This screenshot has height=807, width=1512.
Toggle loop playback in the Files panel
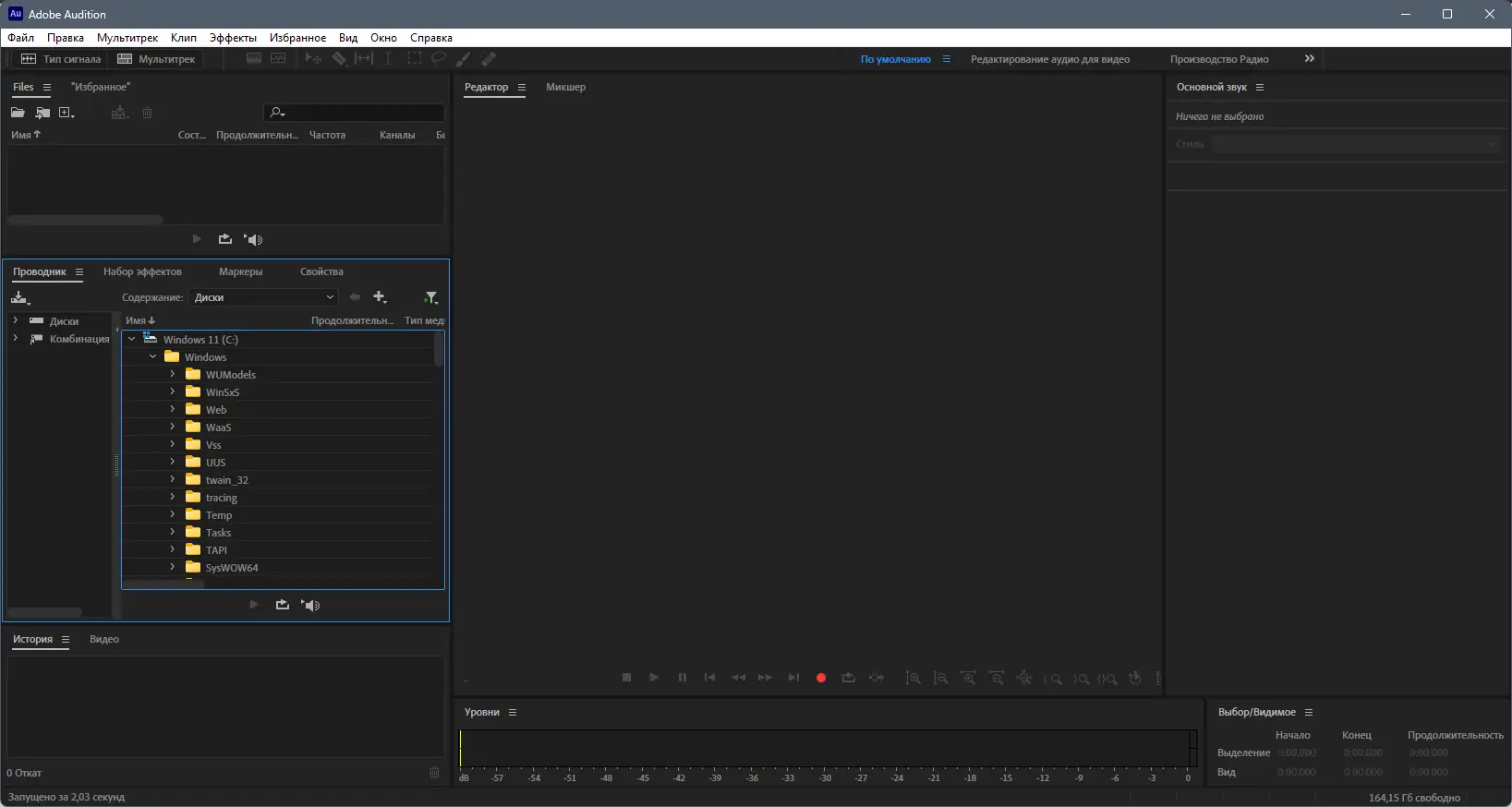[225, 239]
